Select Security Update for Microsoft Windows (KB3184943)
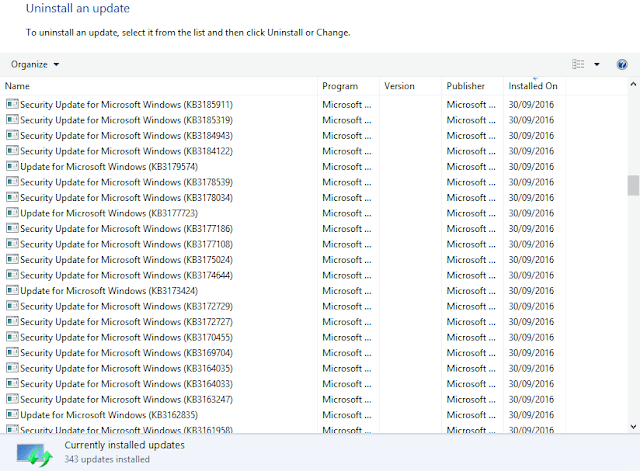The width and height of the screenshot is (640, 471). (127, 136)
